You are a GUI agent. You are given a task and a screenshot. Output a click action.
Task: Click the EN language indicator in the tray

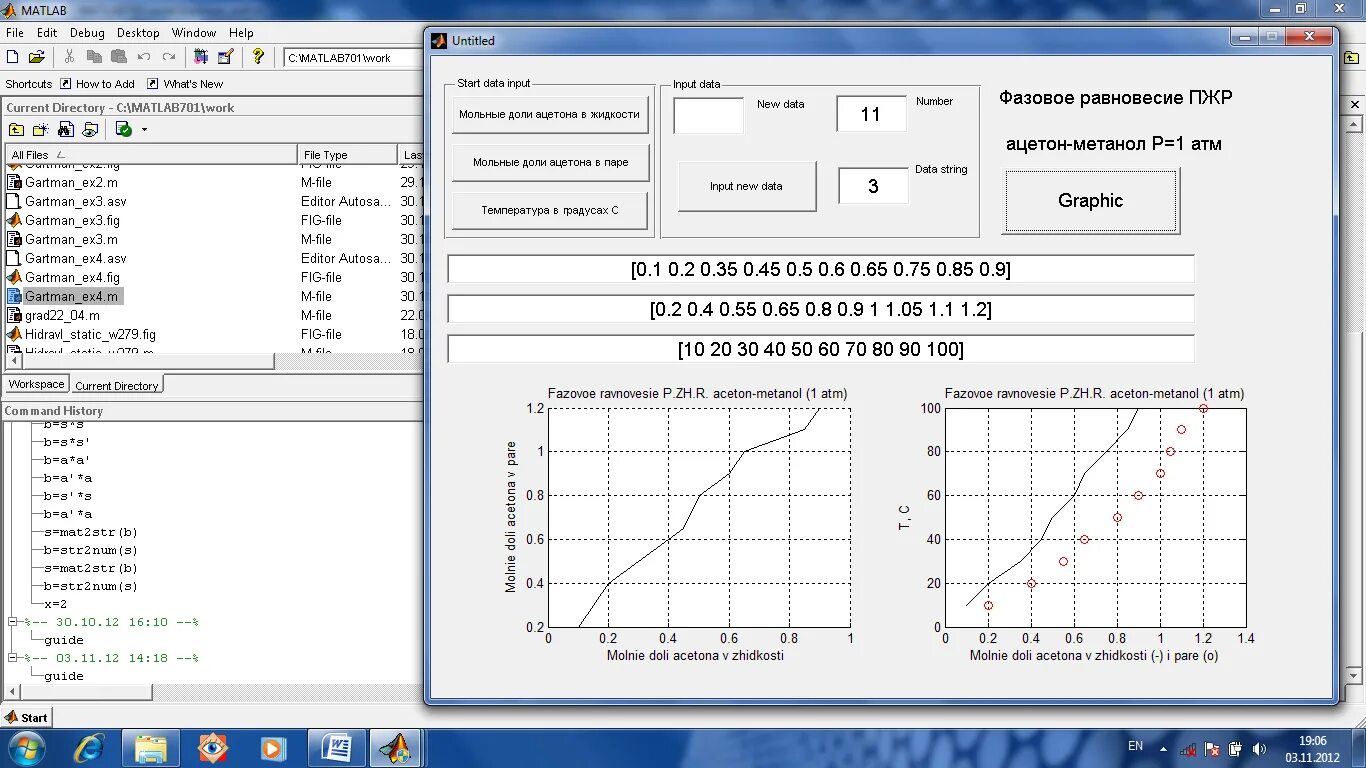(1135, 746)
